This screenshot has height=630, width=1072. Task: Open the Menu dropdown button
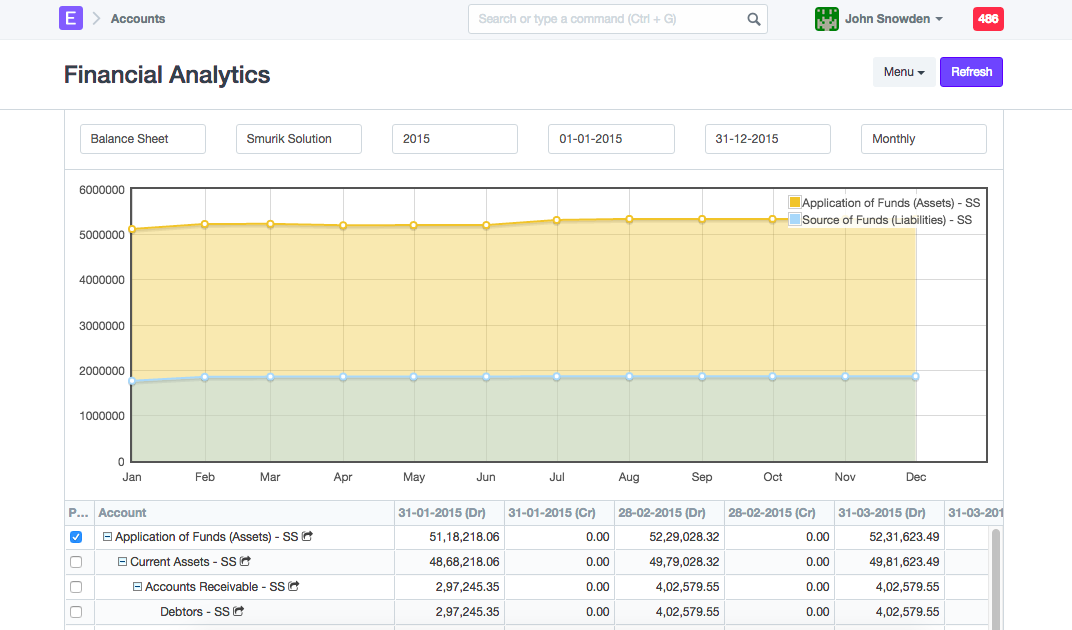click(903, 72)
